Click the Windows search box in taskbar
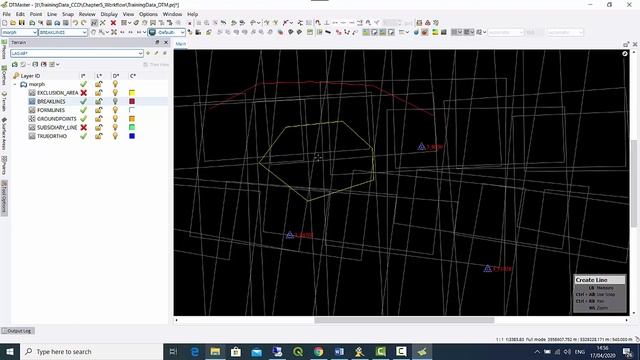640x360 pixels. tap(92, 351)
